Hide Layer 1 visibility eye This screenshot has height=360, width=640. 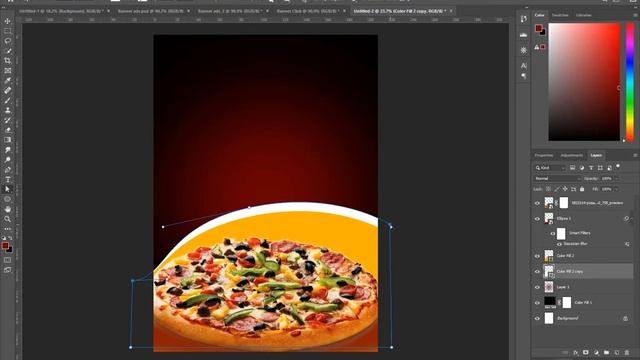point(537,287)
